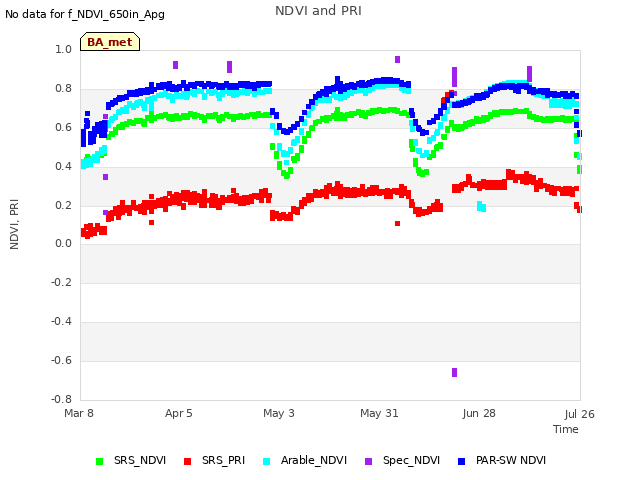Viewport: 640px width, 480px height.
Task: Click the purple Spec_NDVI legend swatch
Action: coord(368,462)
